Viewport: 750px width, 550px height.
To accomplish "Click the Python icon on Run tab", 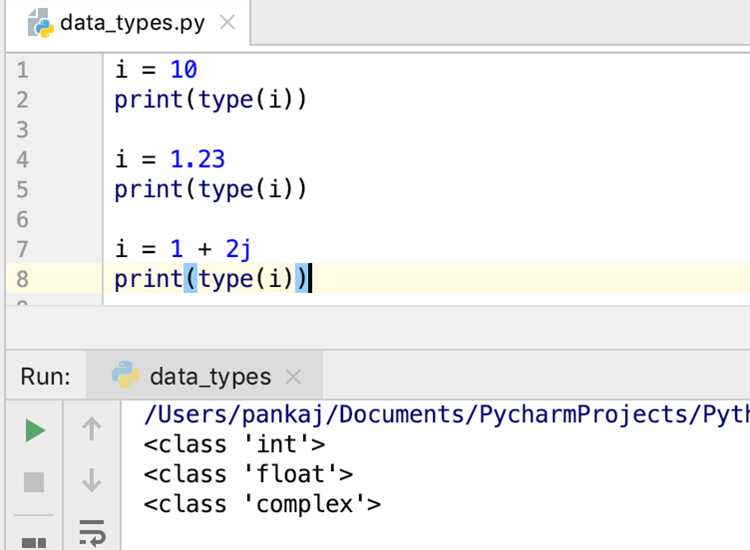I will click(125, 375).
